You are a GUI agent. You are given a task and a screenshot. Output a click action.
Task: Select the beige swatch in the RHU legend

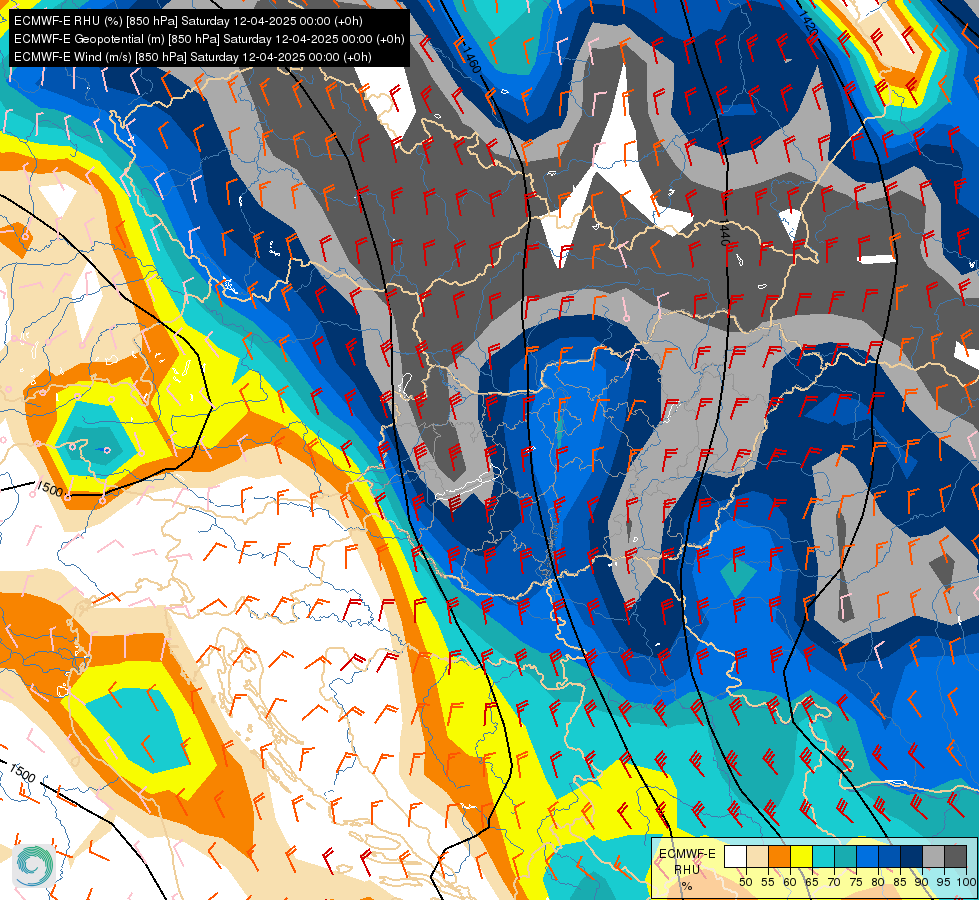[757, 856]
